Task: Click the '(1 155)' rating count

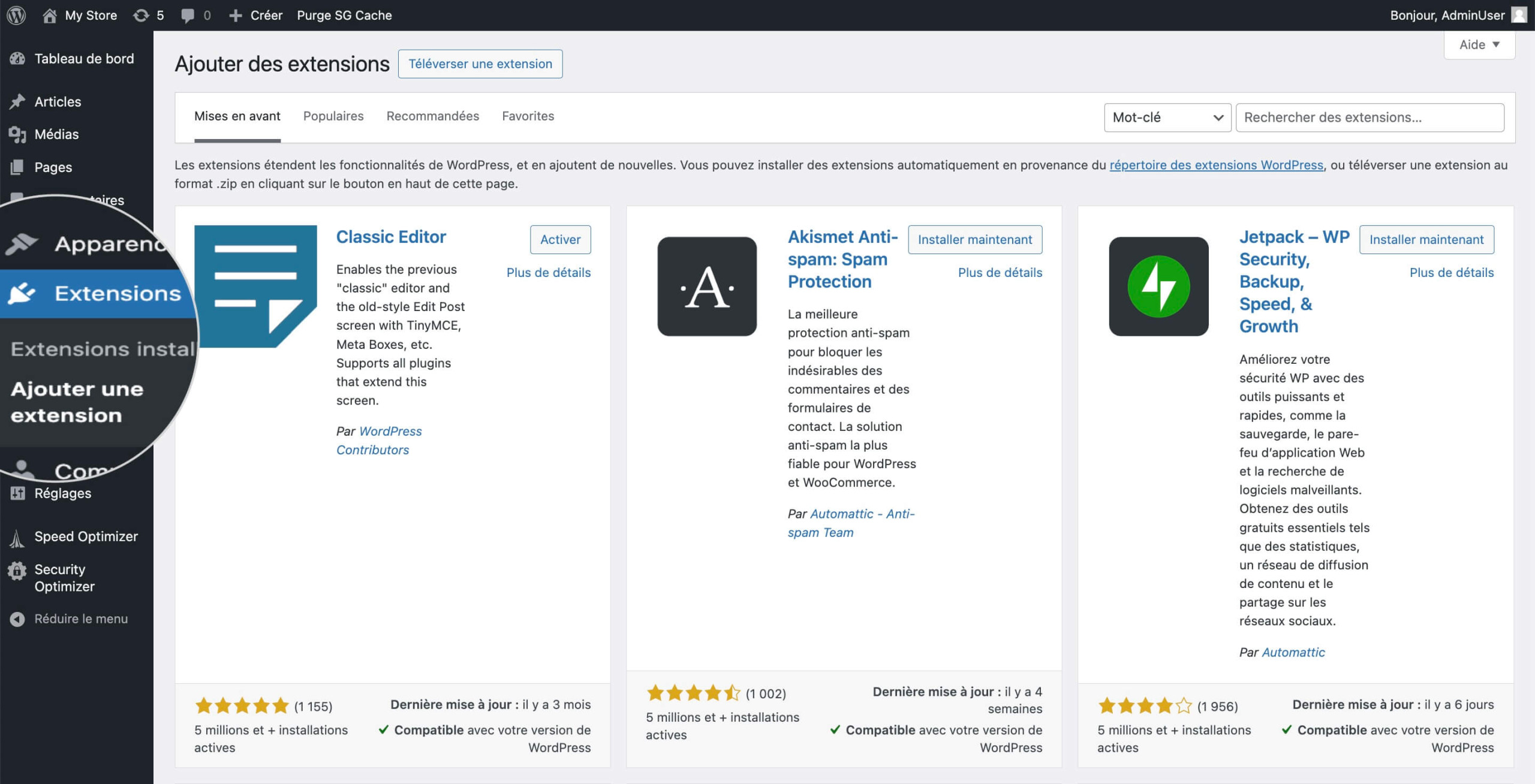Action: click(x=313, y=707)
